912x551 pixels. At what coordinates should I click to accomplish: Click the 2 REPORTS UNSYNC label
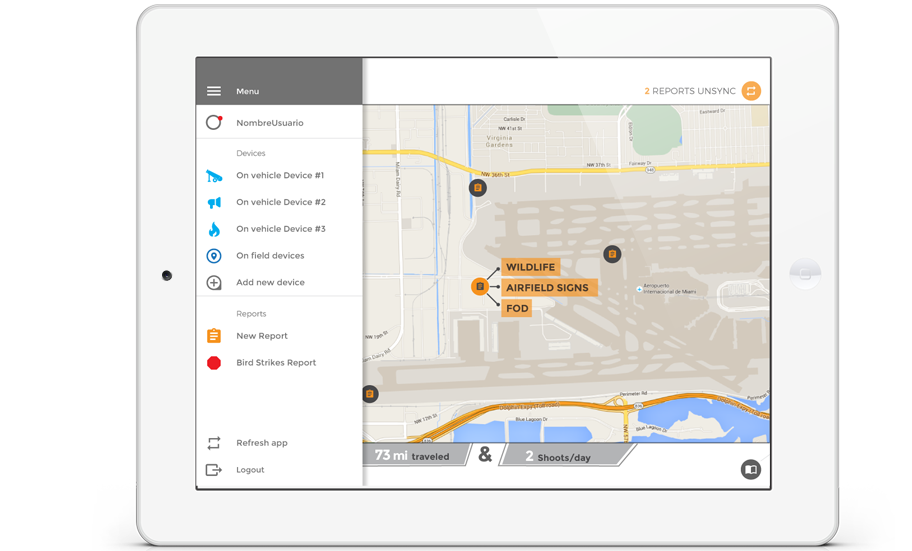tap(690, 91)
